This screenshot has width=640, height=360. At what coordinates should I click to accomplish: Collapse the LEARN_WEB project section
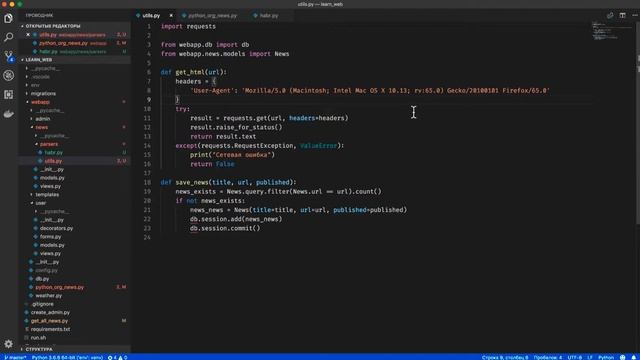39,60
